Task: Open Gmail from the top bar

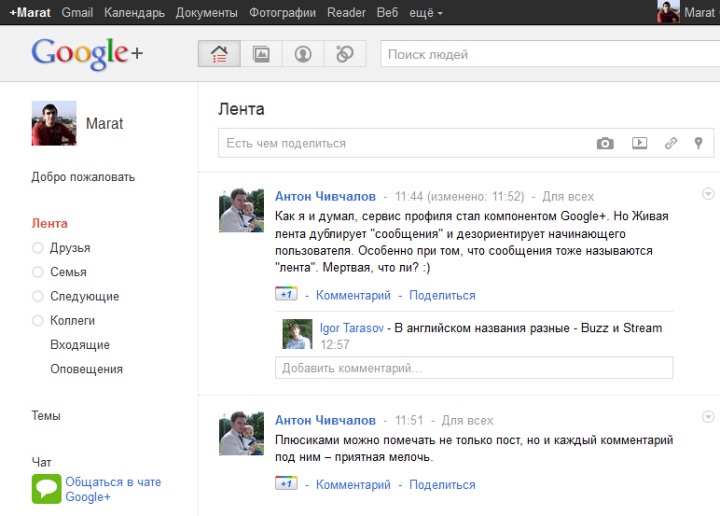Action: [x=77, y=13]
